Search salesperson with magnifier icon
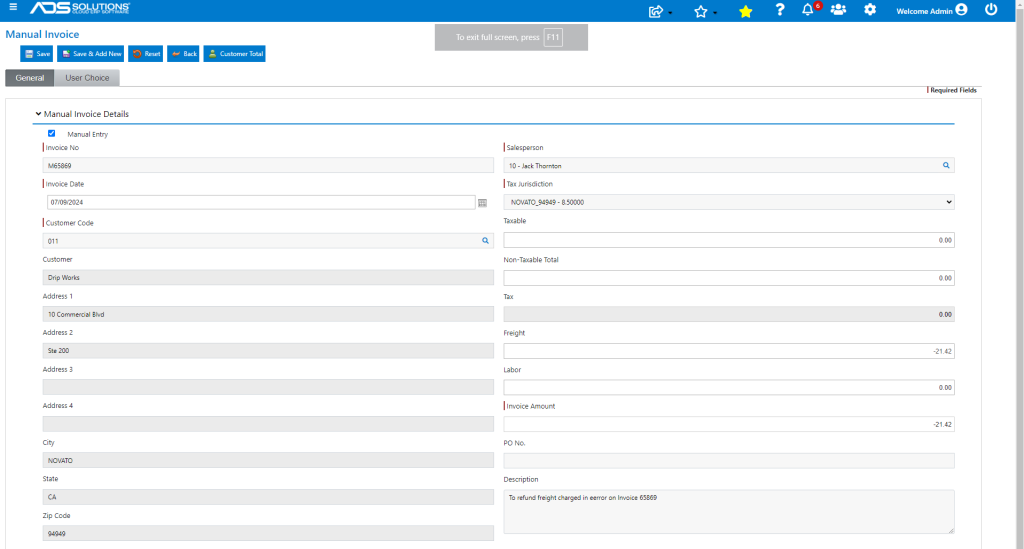1024x549 pixels. [946, 165]
